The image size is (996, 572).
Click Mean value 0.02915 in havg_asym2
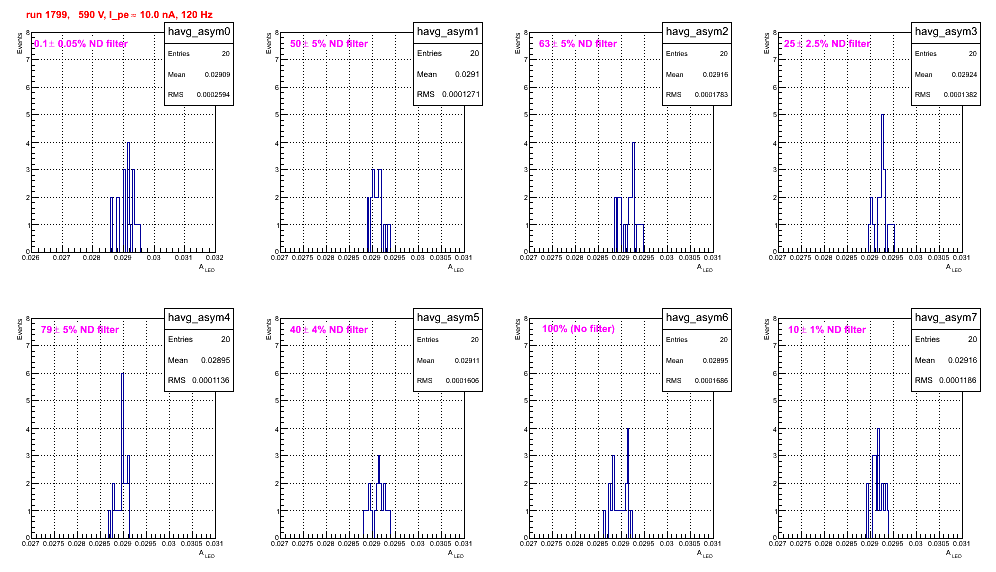715,74
